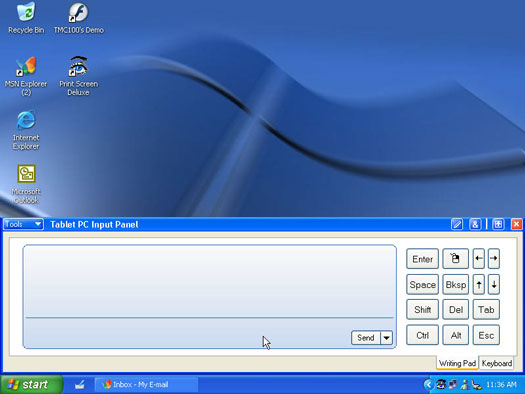This screenshot has height=394, width=525.
Task: Switch to the Keyboard tab
Action: pyautogui.click(x=497, y=363)
